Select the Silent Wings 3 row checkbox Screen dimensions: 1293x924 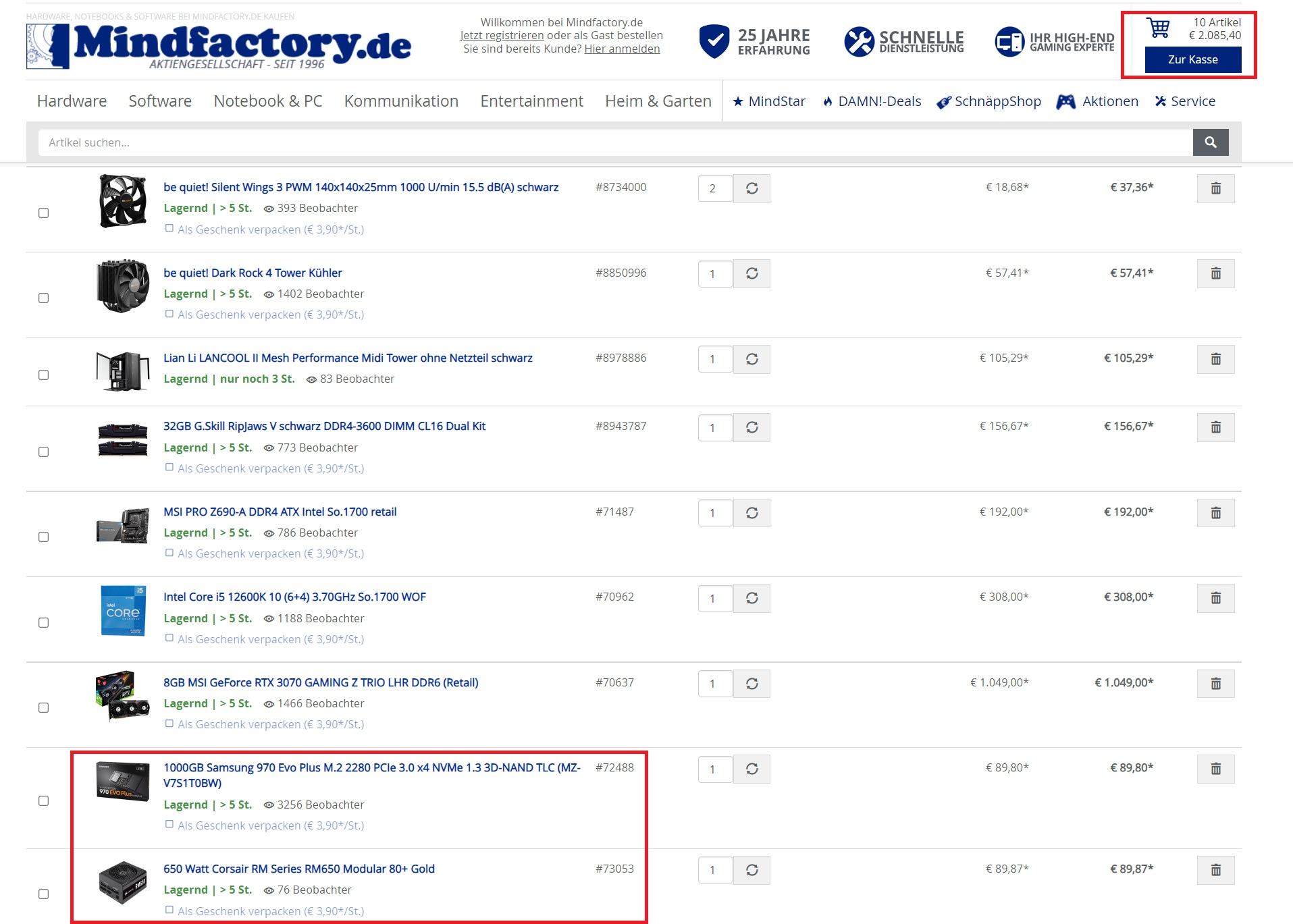pyautogui.click(x=44, y=213)
